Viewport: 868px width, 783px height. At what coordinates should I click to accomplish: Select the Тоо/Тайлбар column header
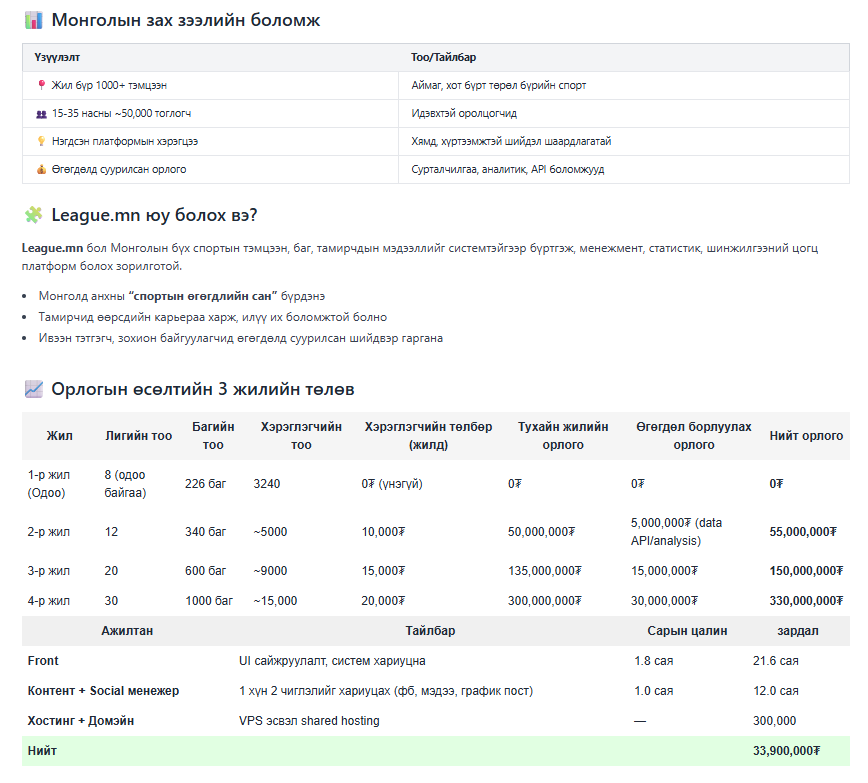443,58
